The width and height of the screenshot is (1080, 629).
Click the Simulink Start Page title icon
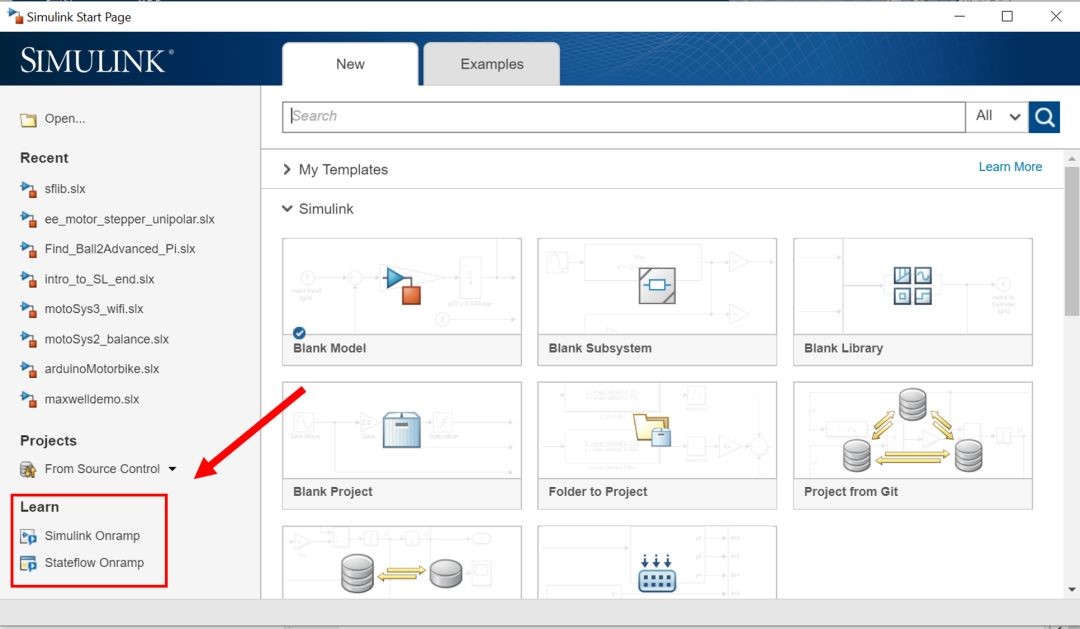[14, 16]
